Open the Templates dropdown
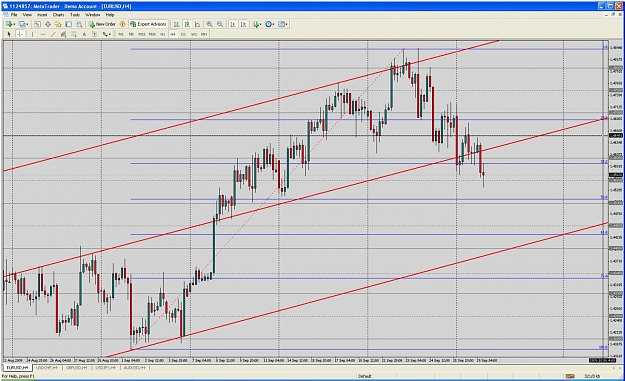The image size is (625, 381). [283, 24]
